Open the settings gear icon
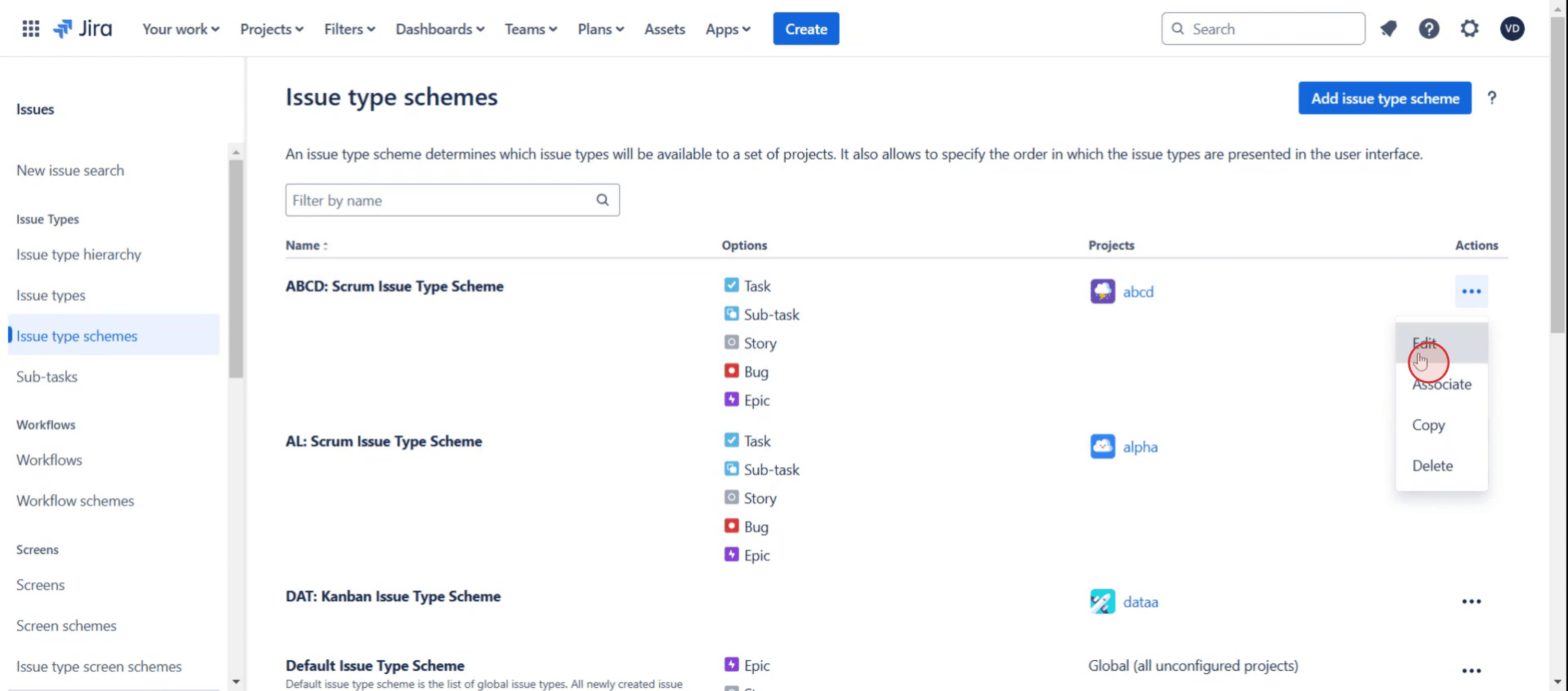 pos(1469,29)
